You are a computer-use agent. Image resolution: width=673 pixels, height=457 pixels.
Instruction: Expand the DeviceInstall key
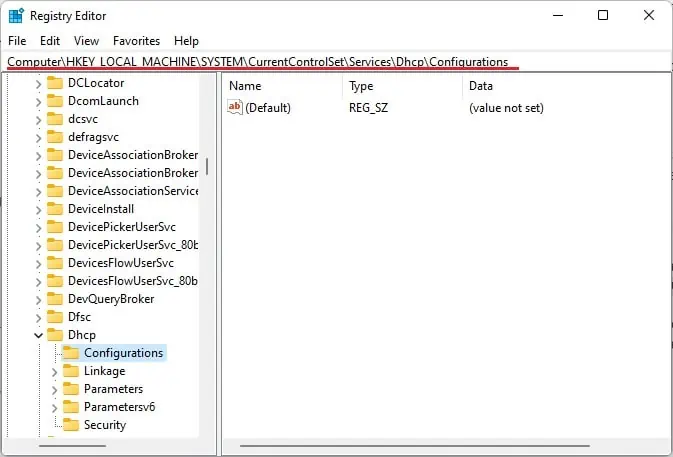click(x=38, y=210)
